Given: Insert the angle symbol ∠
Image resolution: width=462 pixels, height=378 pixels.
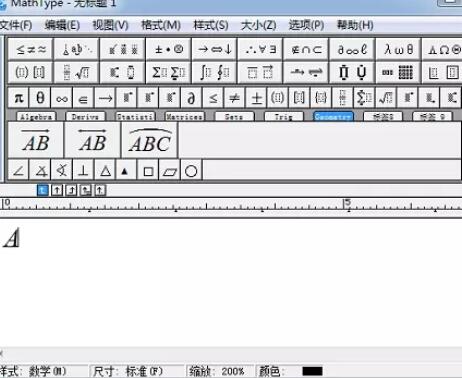Looking at the screenshot, I should [x=18, y=171].
